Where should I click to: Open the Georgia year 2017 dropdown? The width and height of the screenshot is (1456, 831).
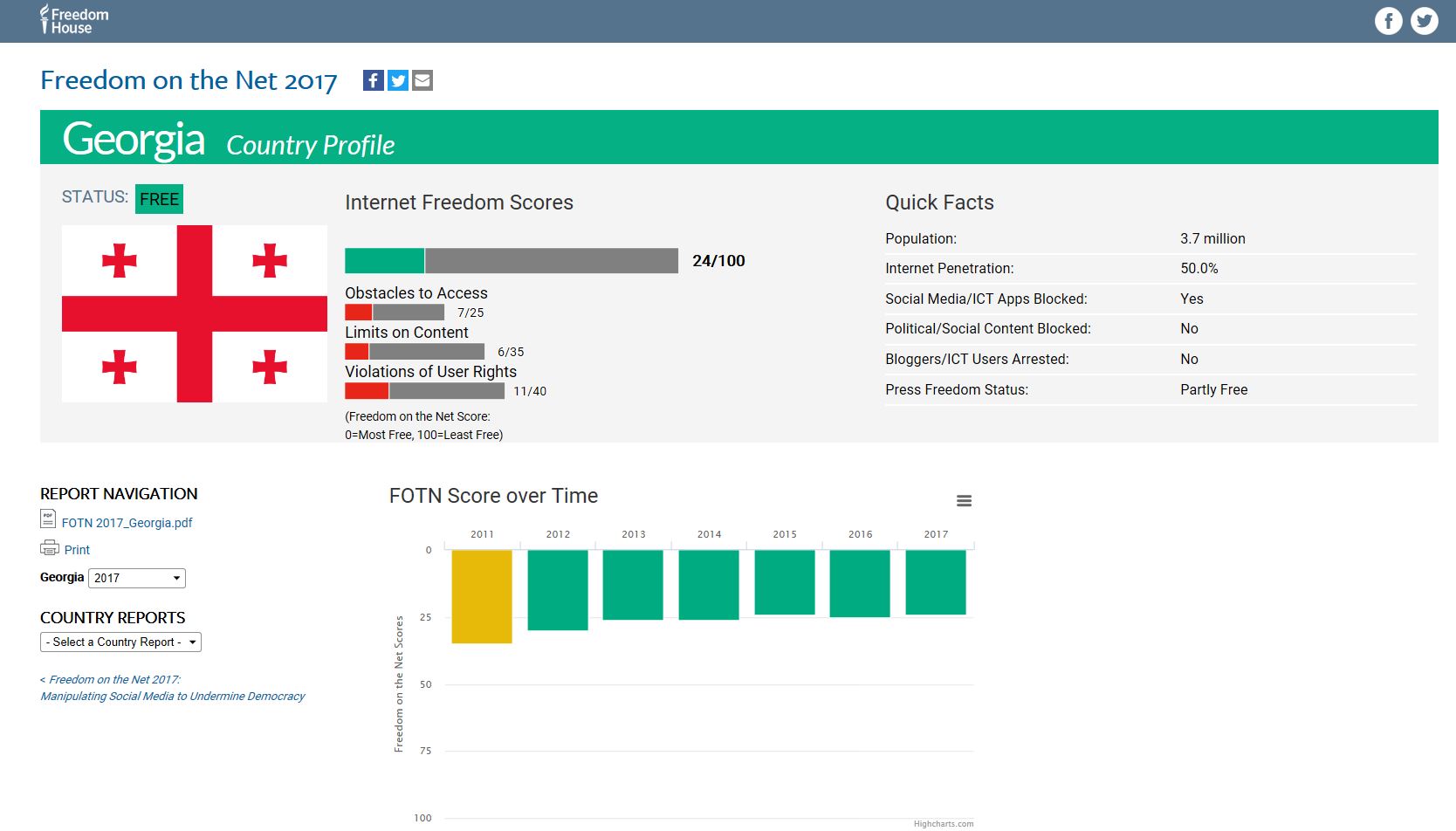[x=137, y=578]
